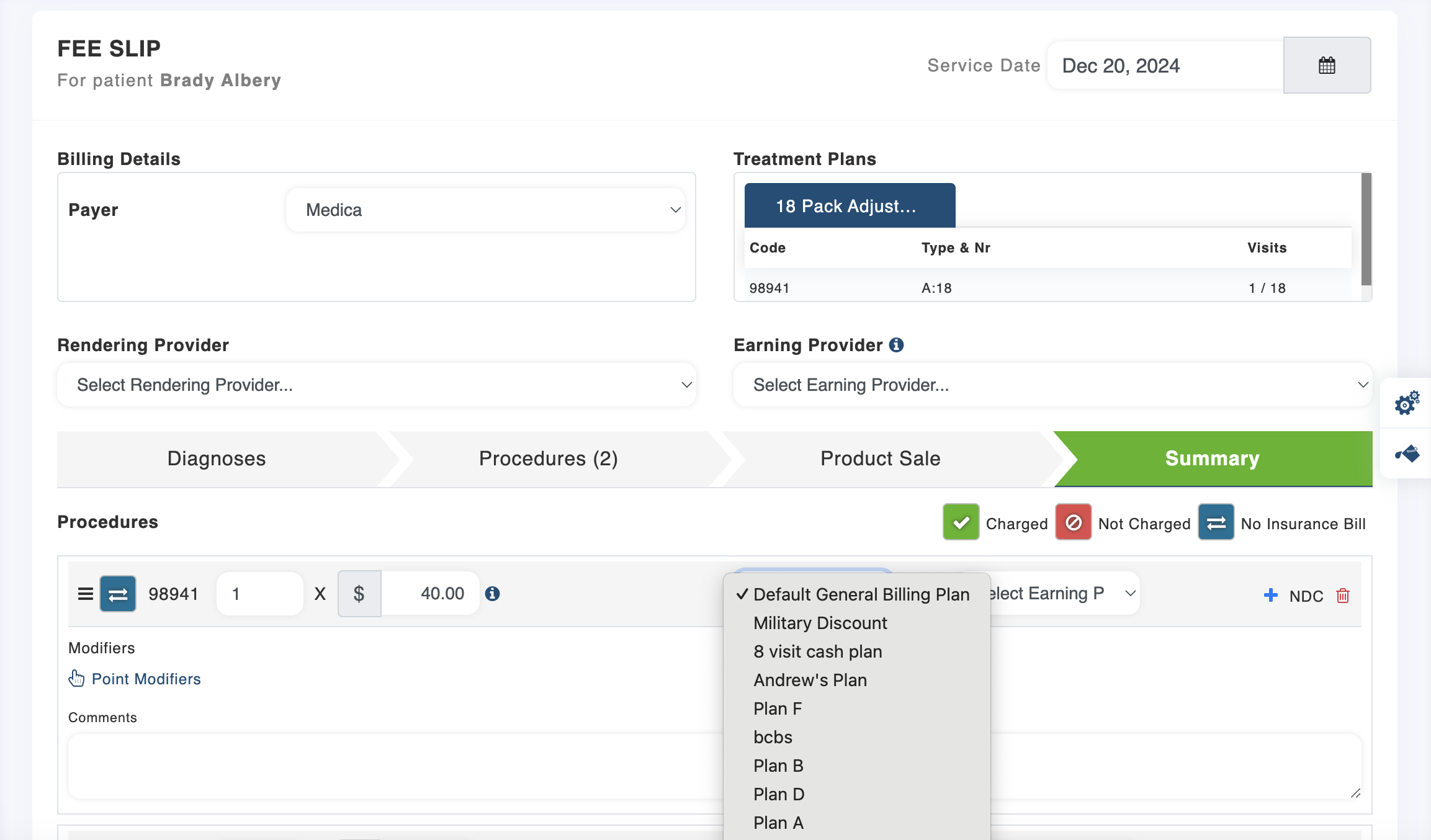This screenshot has width=1431, height=840.
Task: Open the Point Modifiers link
Action: point(146,679)
